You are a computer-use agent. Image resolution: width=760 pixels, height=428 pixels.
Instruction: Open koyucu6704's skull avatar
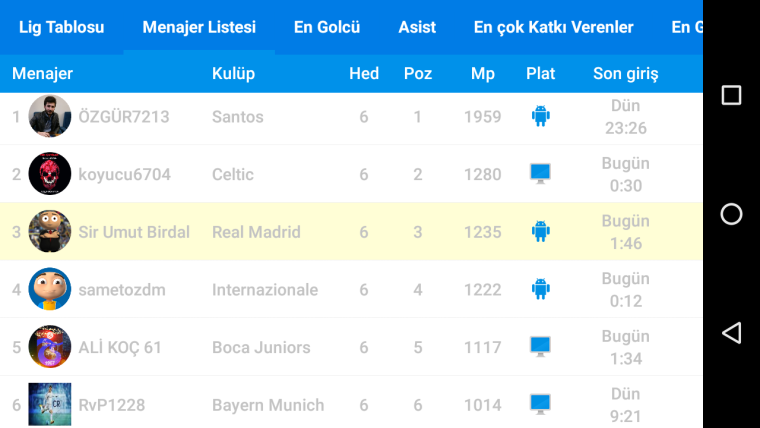(49, 174)
